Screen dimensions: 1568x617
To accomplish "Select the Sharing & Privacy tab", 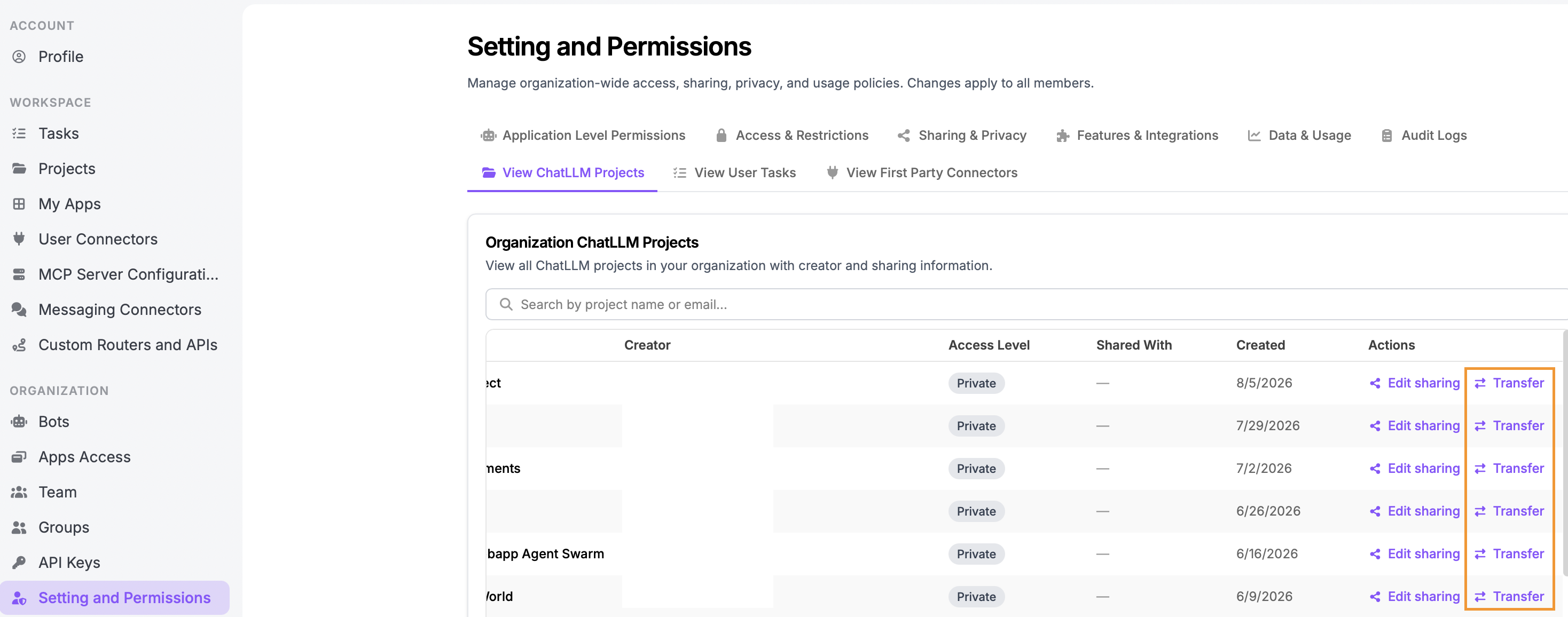I will click(x=962, y=135).
